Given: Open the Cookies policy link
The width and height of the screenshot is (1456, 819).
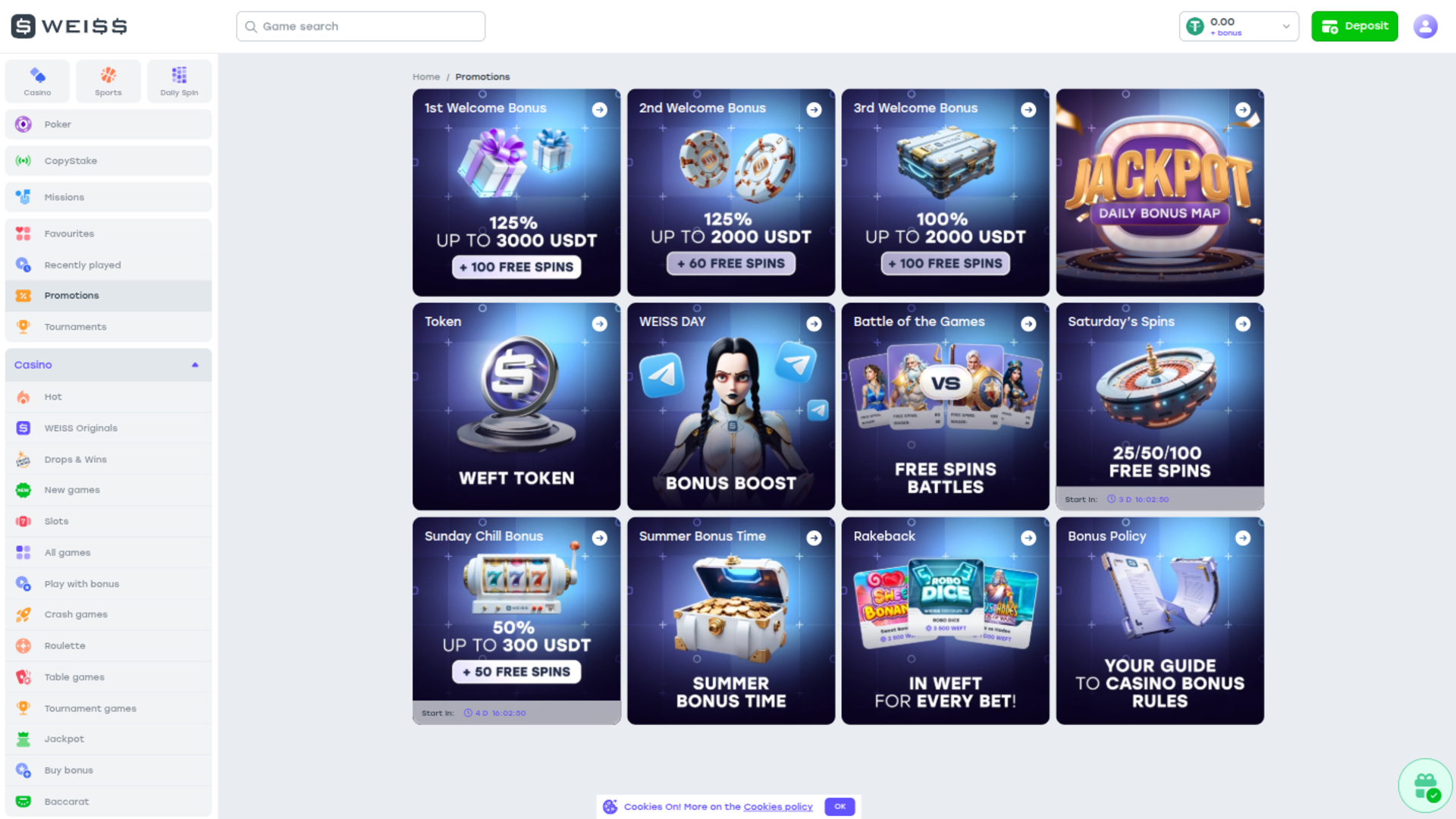Looking at the screenshot, I should tap(777, 807).
